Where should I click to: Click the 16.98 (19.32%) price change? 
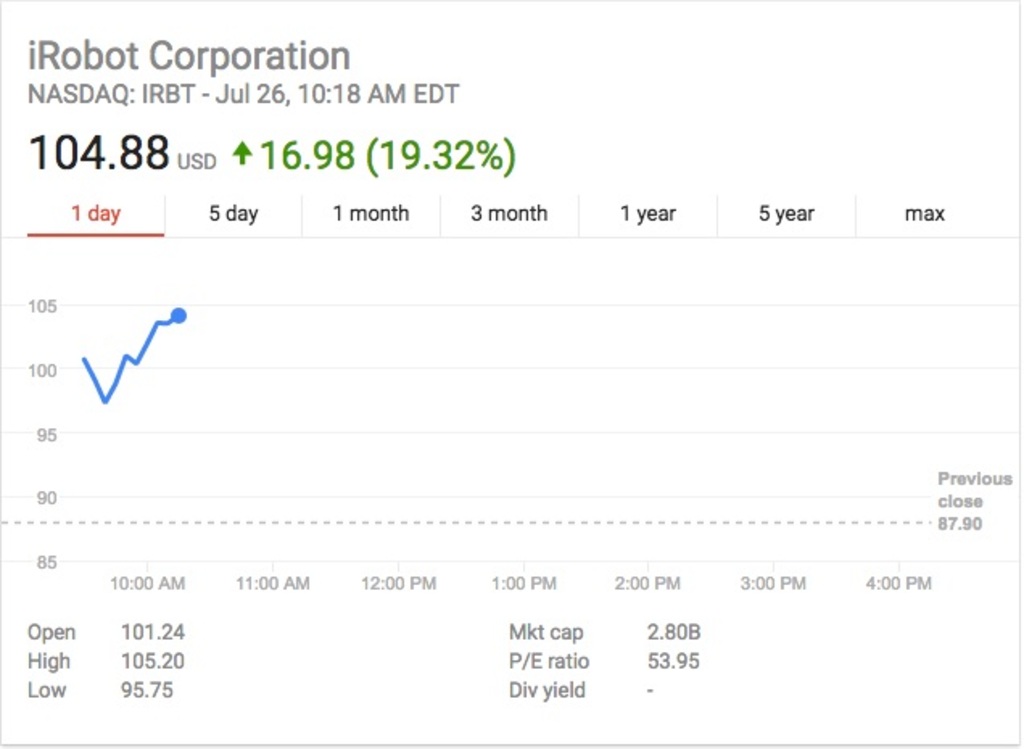[x=387, y=154]
